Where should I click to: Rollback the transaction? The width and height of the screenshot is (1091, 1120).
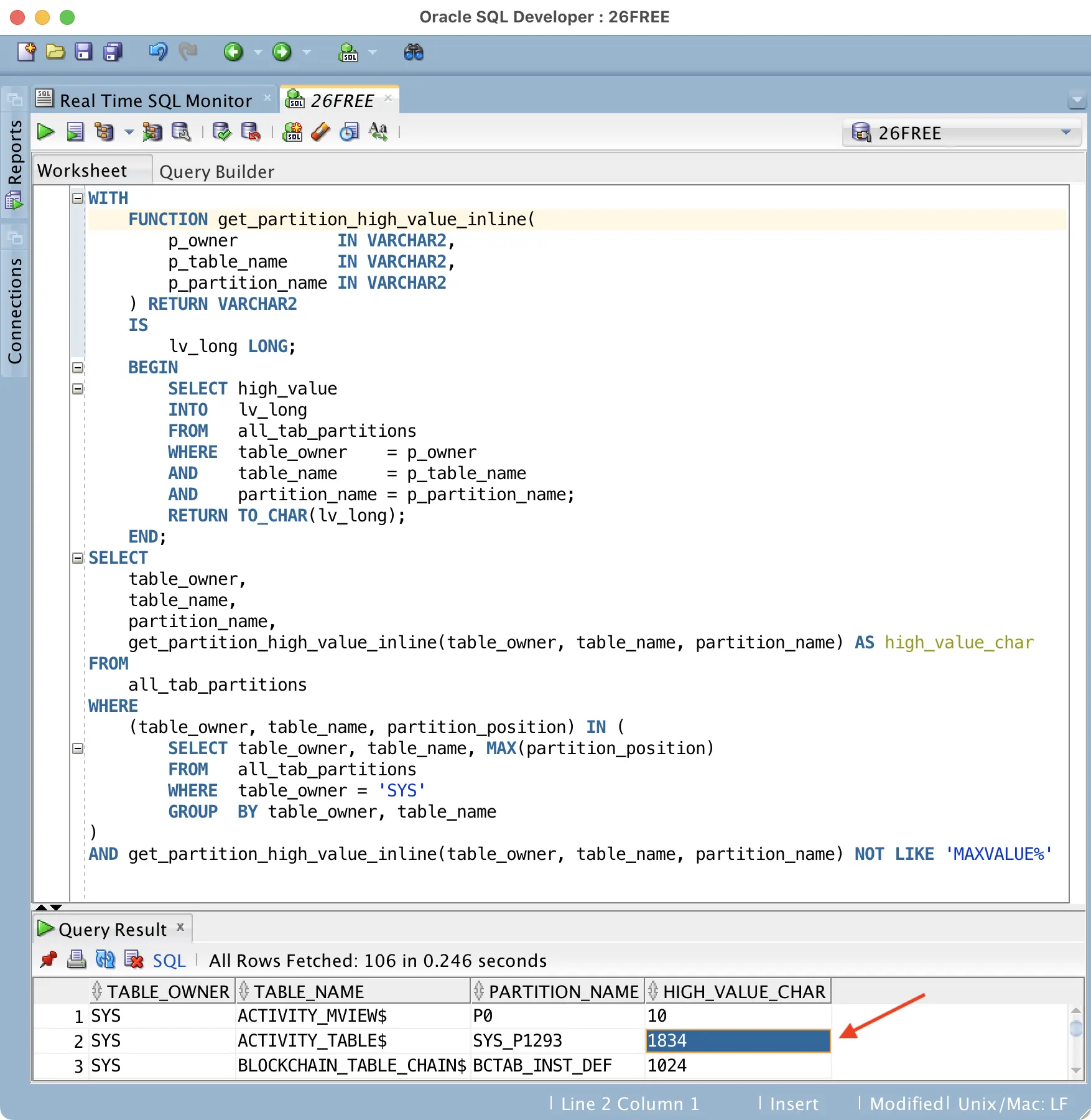coord(251,132)
